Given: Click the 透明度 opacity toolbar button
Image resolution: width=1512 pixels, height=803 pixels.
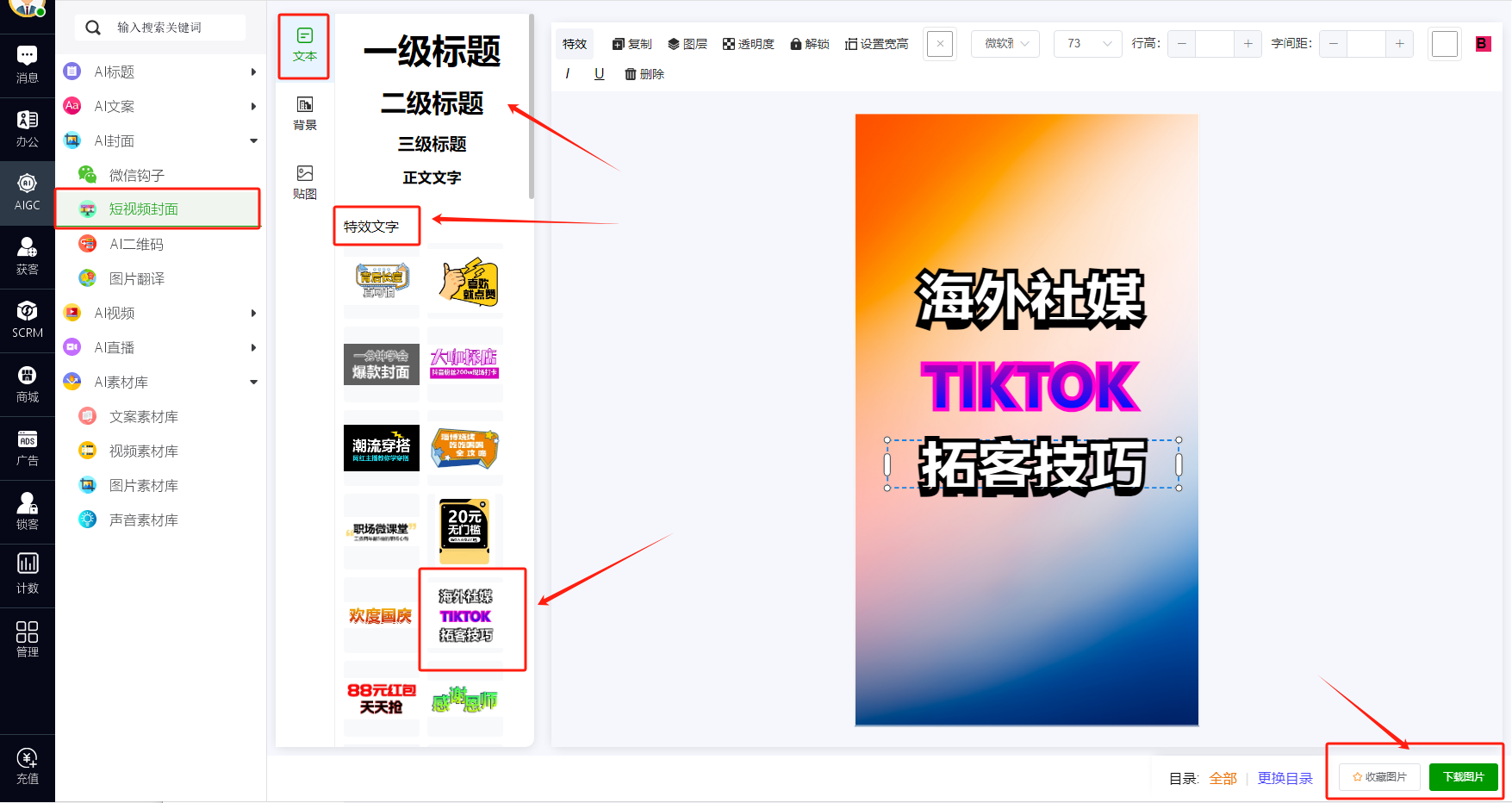Looking at the screenshot, I should point(749,44).
